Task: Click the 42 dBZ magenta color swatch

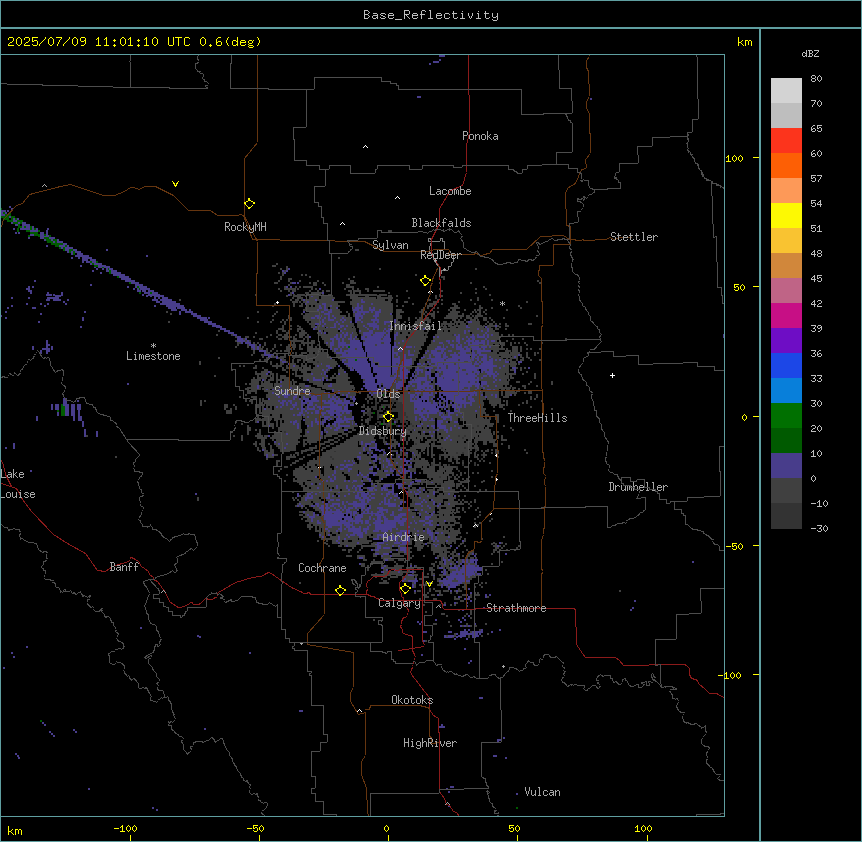Action: (786, 315)
